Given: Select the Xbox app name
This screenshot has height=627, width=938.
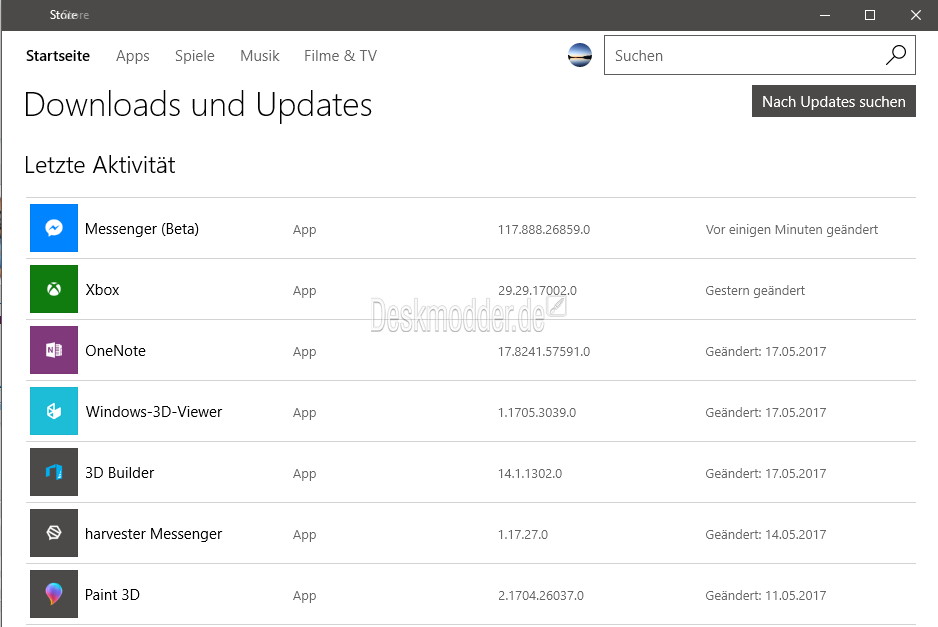Looking at the screenshot, I should (x=102, y=290).
